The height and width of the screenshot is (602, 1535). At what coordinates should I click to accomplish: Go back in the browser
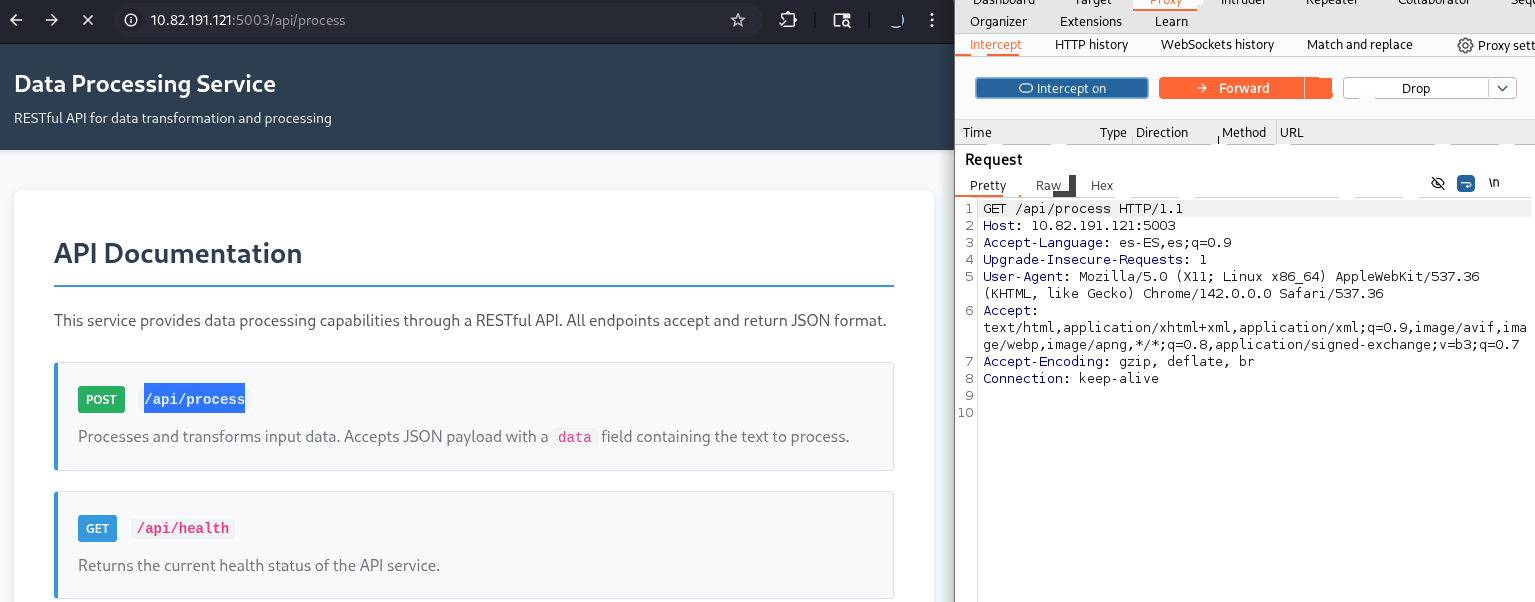(16, 20)
